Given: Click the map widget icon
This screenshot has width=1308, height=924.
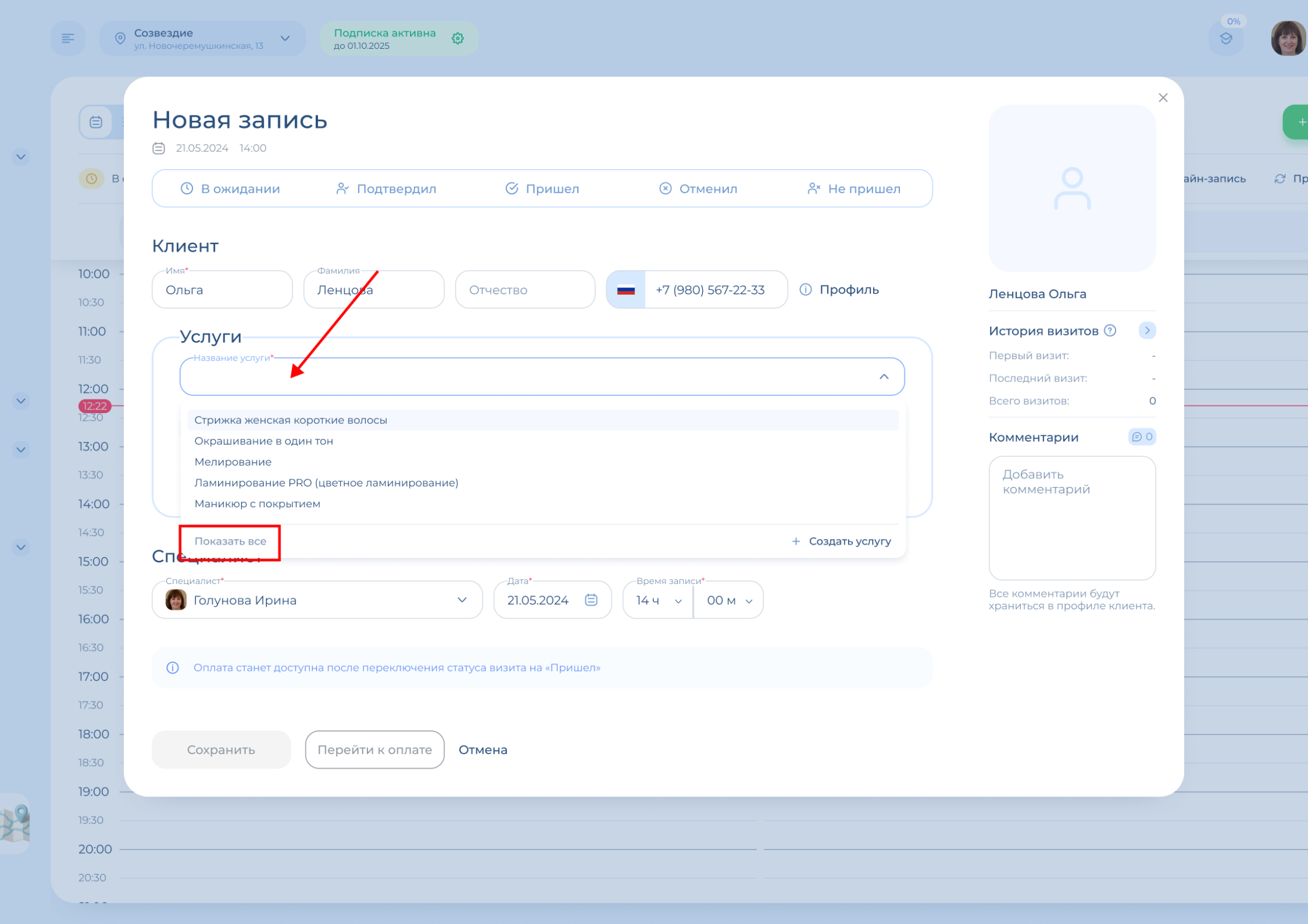Looking at the screenshot, I should point(16,823).
